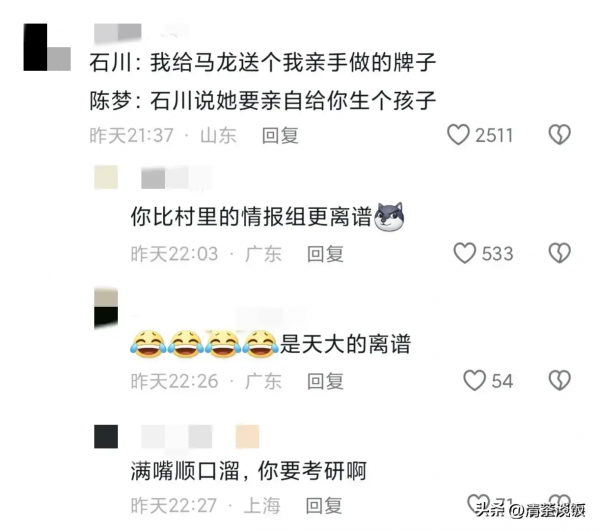Open avatar of 满嘴顺口溜 reply author

pyautogui.click(x=106, y=436)
